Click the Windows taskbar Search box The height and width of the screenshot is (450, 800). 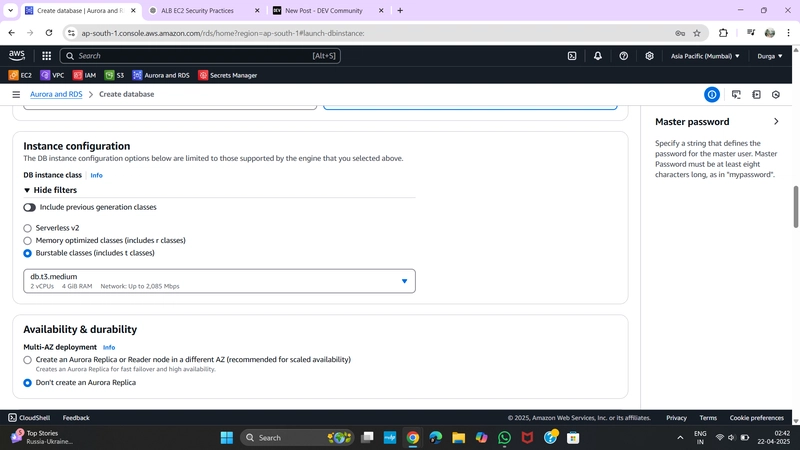(x=296, y=438)
